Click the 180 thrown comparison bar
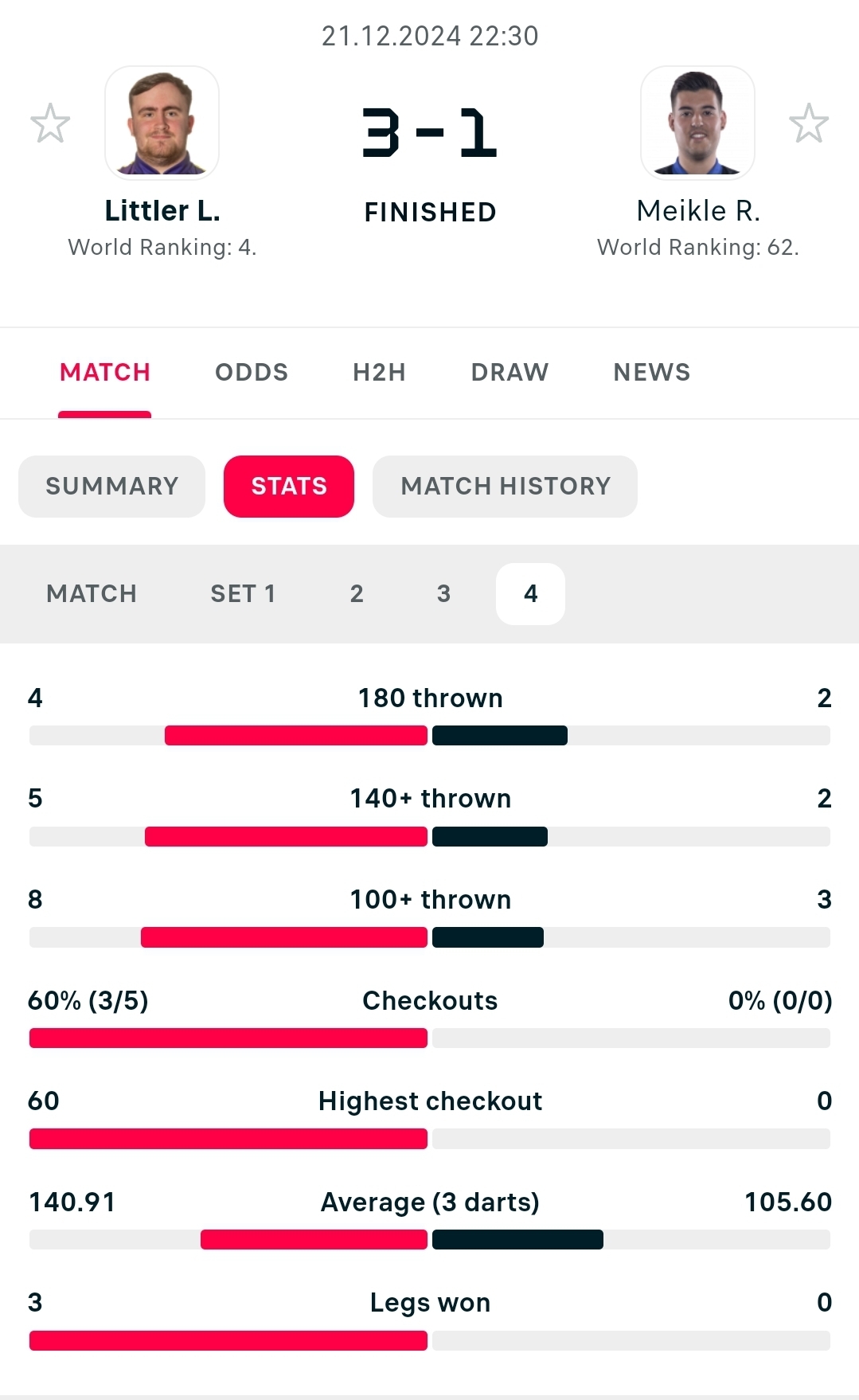 pos(430,735)
